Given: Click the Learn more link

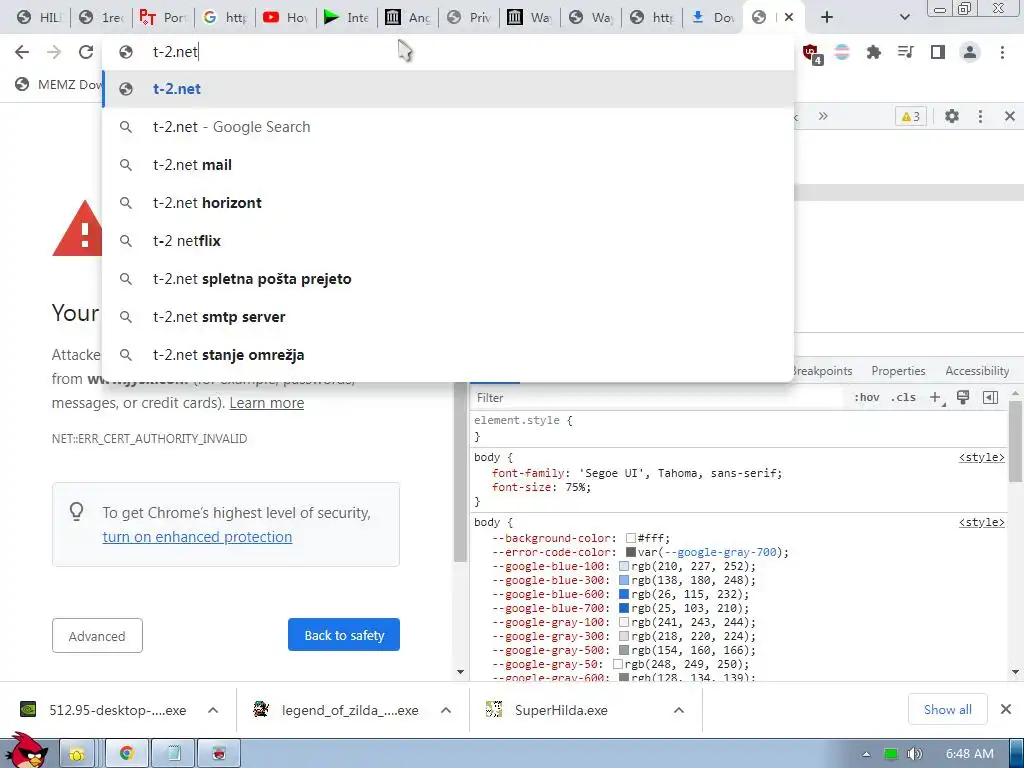Looking at the screenshot, I should click(x=266, y=403).
